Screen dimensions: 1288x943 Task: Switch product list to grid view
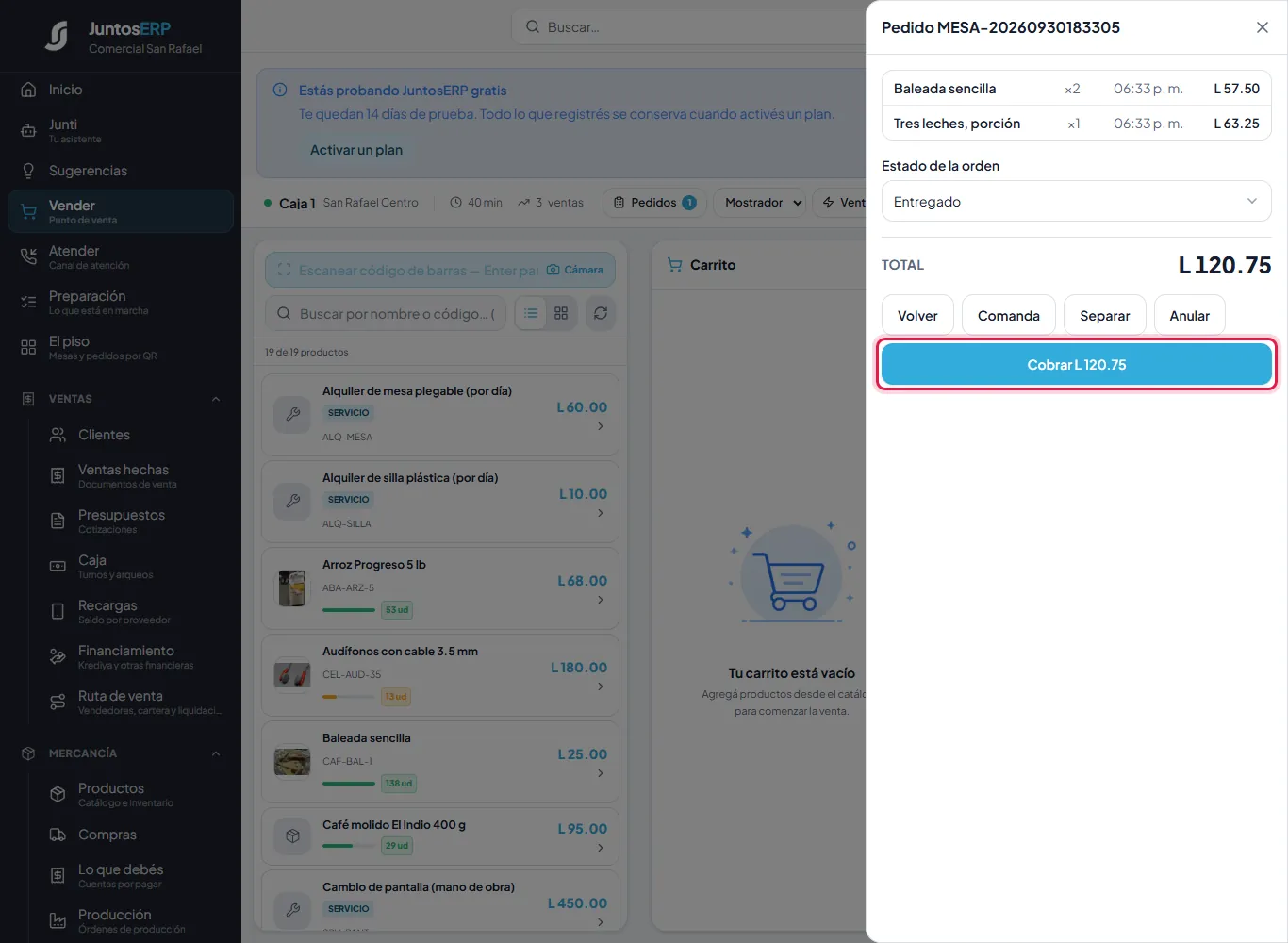coord(561,313)
